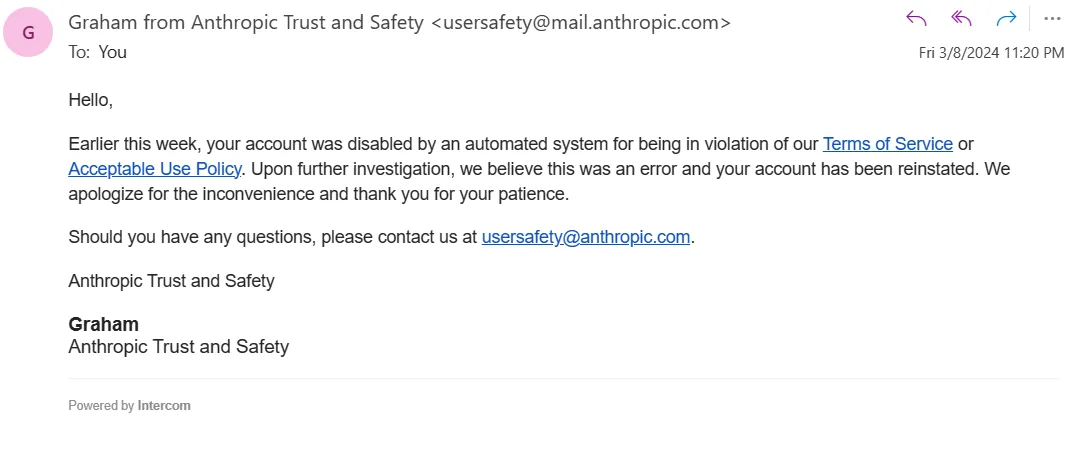Click the Reply arrow icon
This screenshot has width=1077, height=475.
(x=916, y=18)
